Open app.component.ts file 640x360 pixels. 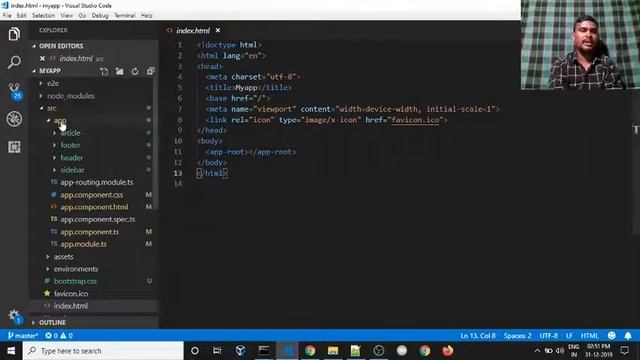[89, 232]
